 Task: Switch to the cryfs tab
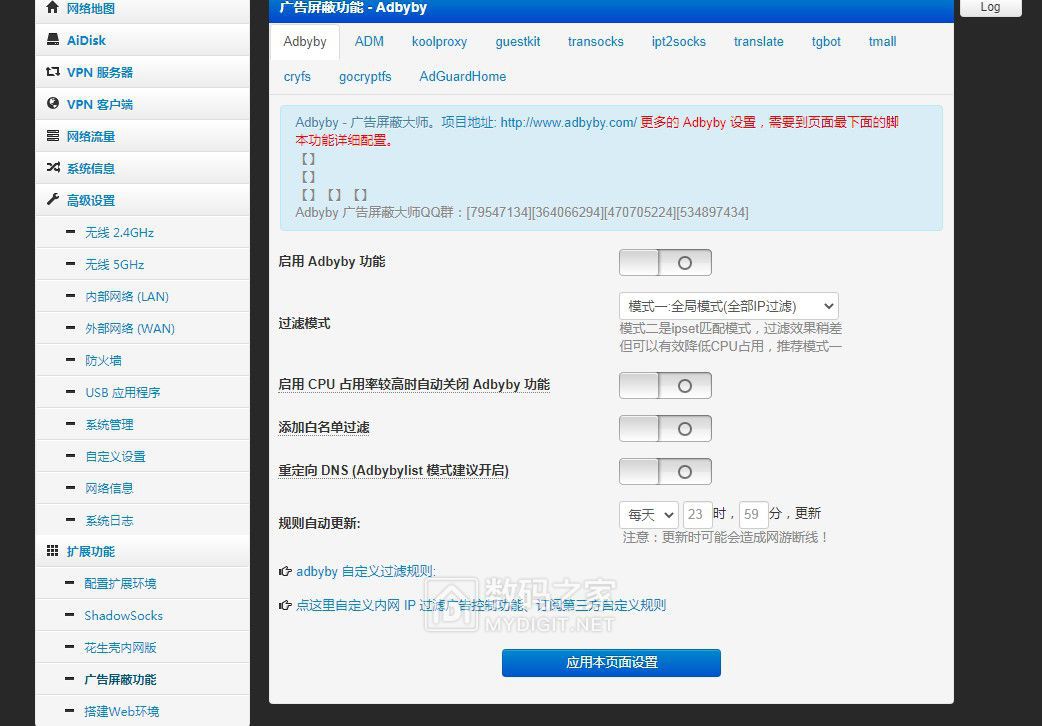[x=297, y=76]
